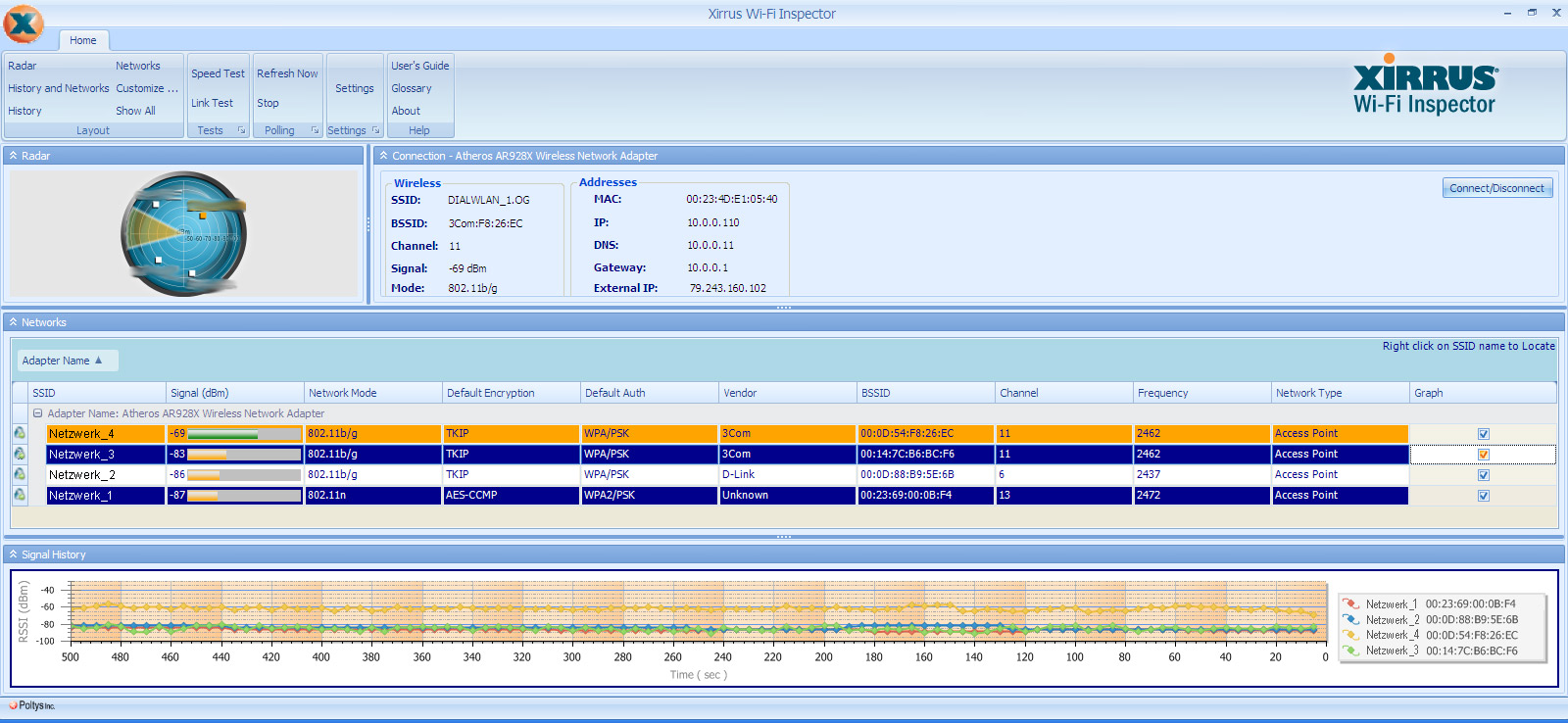Select the Netzwerk_2 SSID cell
Image resolution: width=1568 pixels, height=723 pixels.
pyautogui.click(x=106, y=474)
